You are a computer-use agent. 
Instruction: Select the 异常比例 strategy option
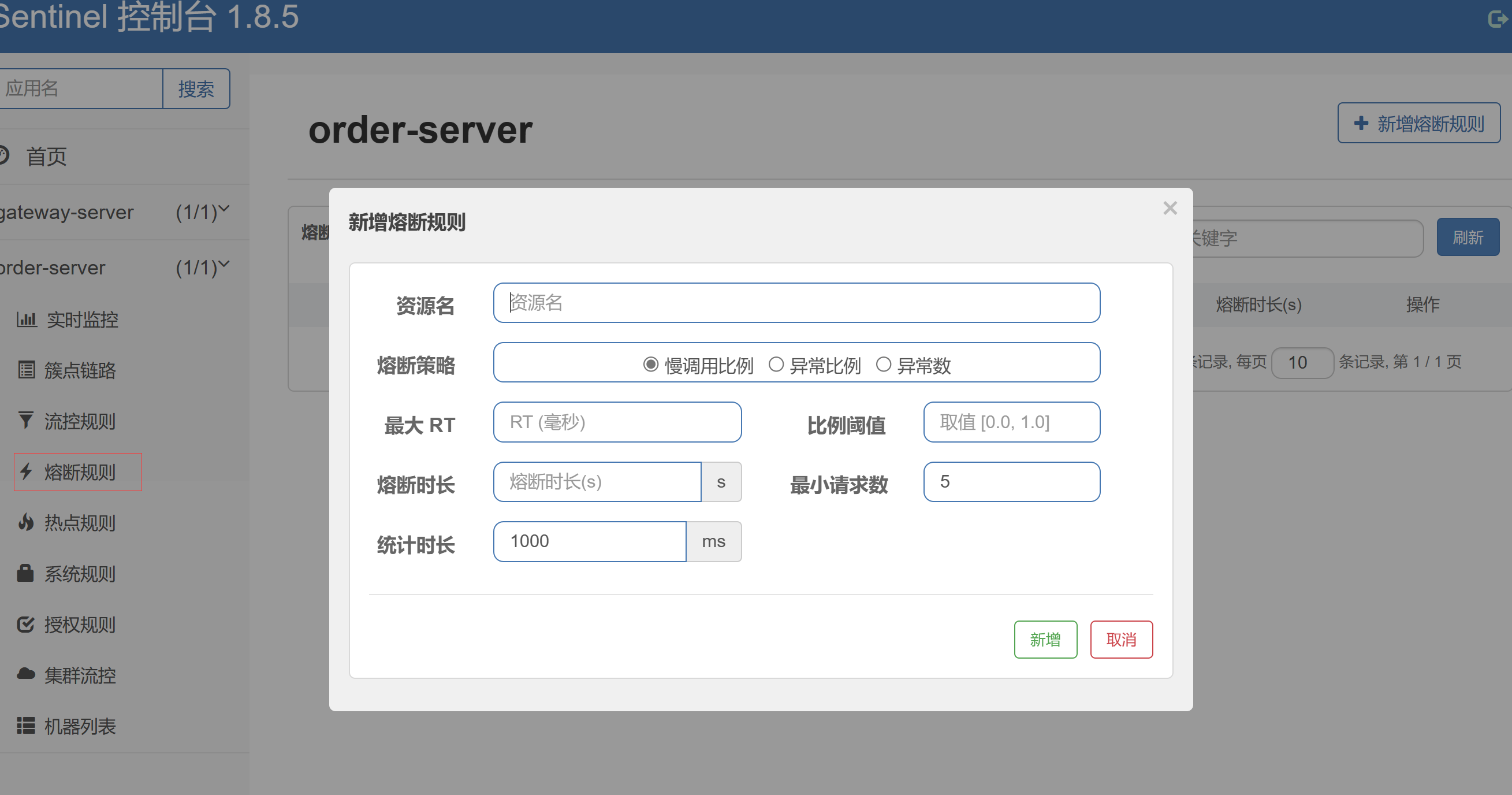click(x=776, y=365)
